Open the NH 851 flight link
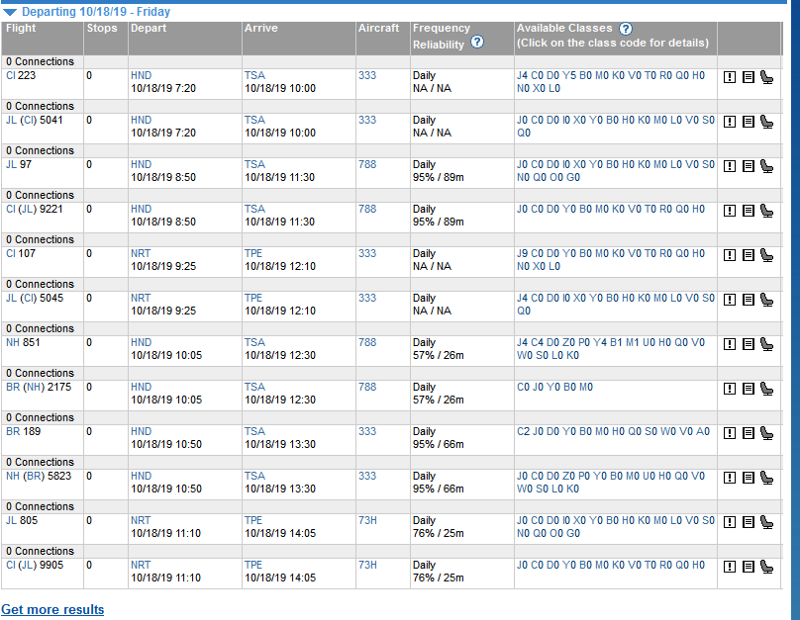This screenshot has width=800, height=620. [x=22, y=342]
